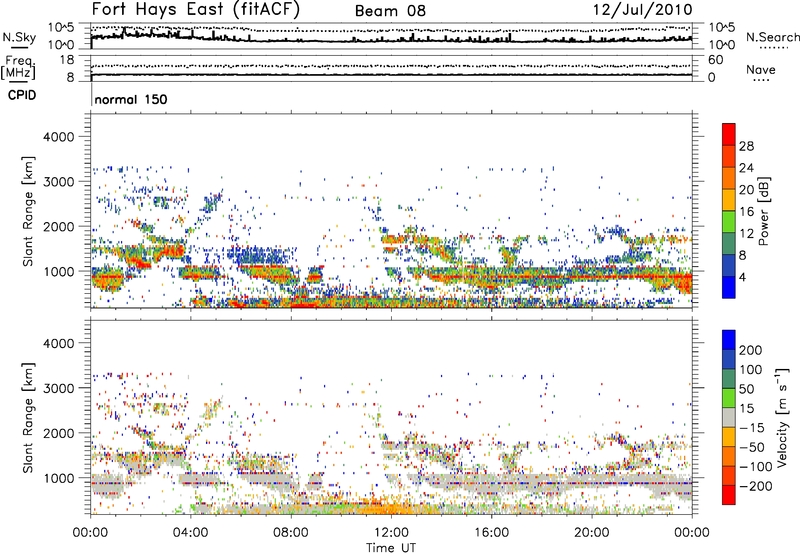
Task: Click the '18' tick on frequency axis
Action: 67,60
